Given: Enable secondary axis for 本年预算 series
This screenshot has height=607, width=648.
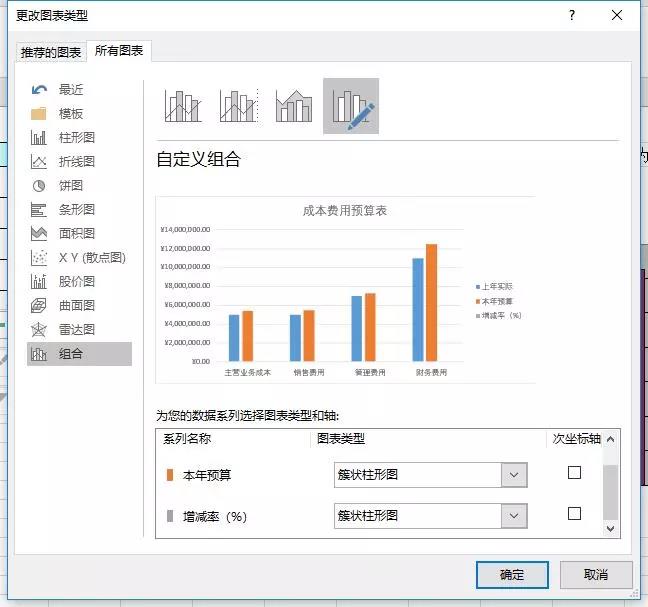Looking at the screenshot, I should pos(574,473).
